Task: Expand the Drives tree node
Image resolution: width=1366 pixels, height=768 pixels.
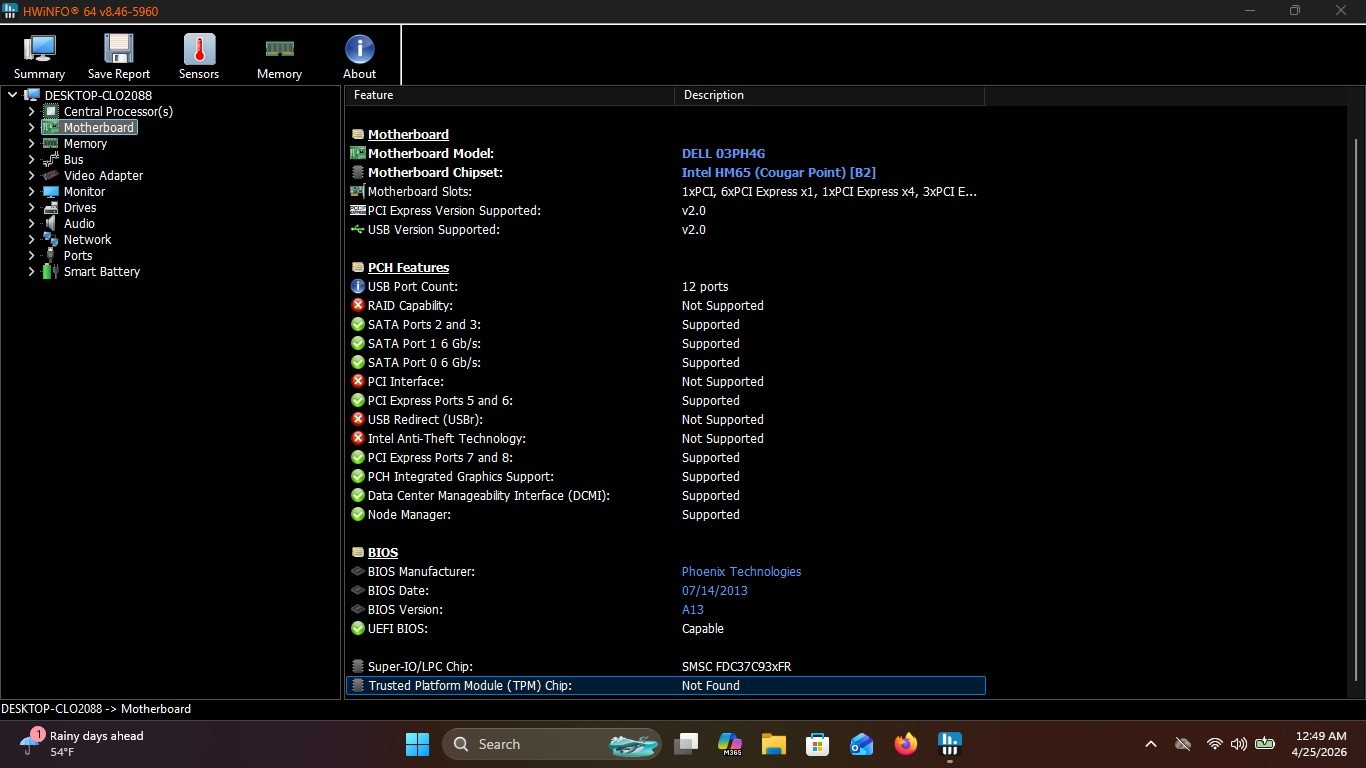Action: tap(31, 208)
